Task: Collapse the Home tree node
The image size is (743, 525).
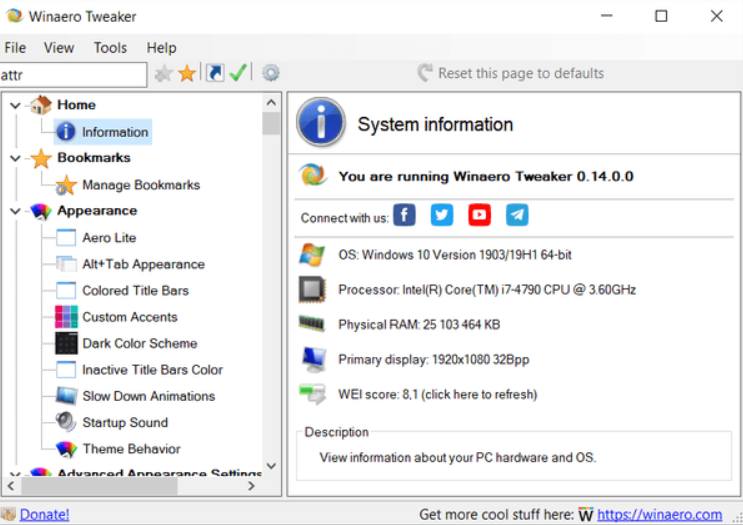Action: pos(15,105)
